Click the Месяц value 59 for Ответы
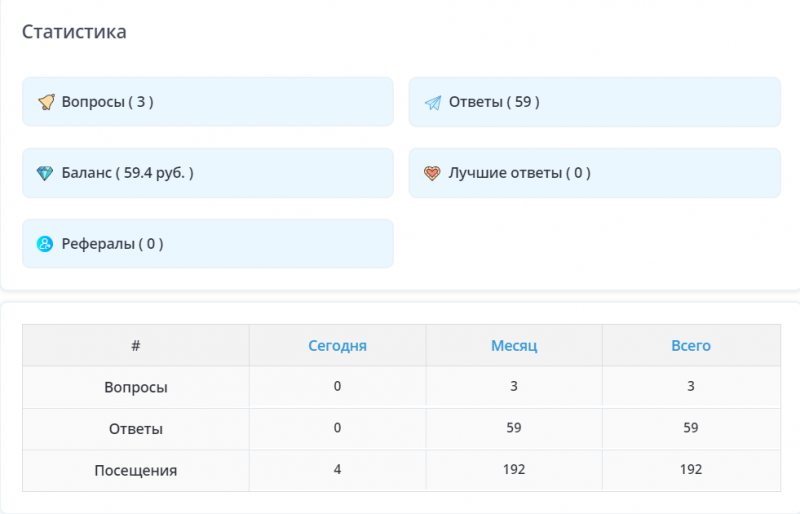800x514 pixels. pos(514,428)
